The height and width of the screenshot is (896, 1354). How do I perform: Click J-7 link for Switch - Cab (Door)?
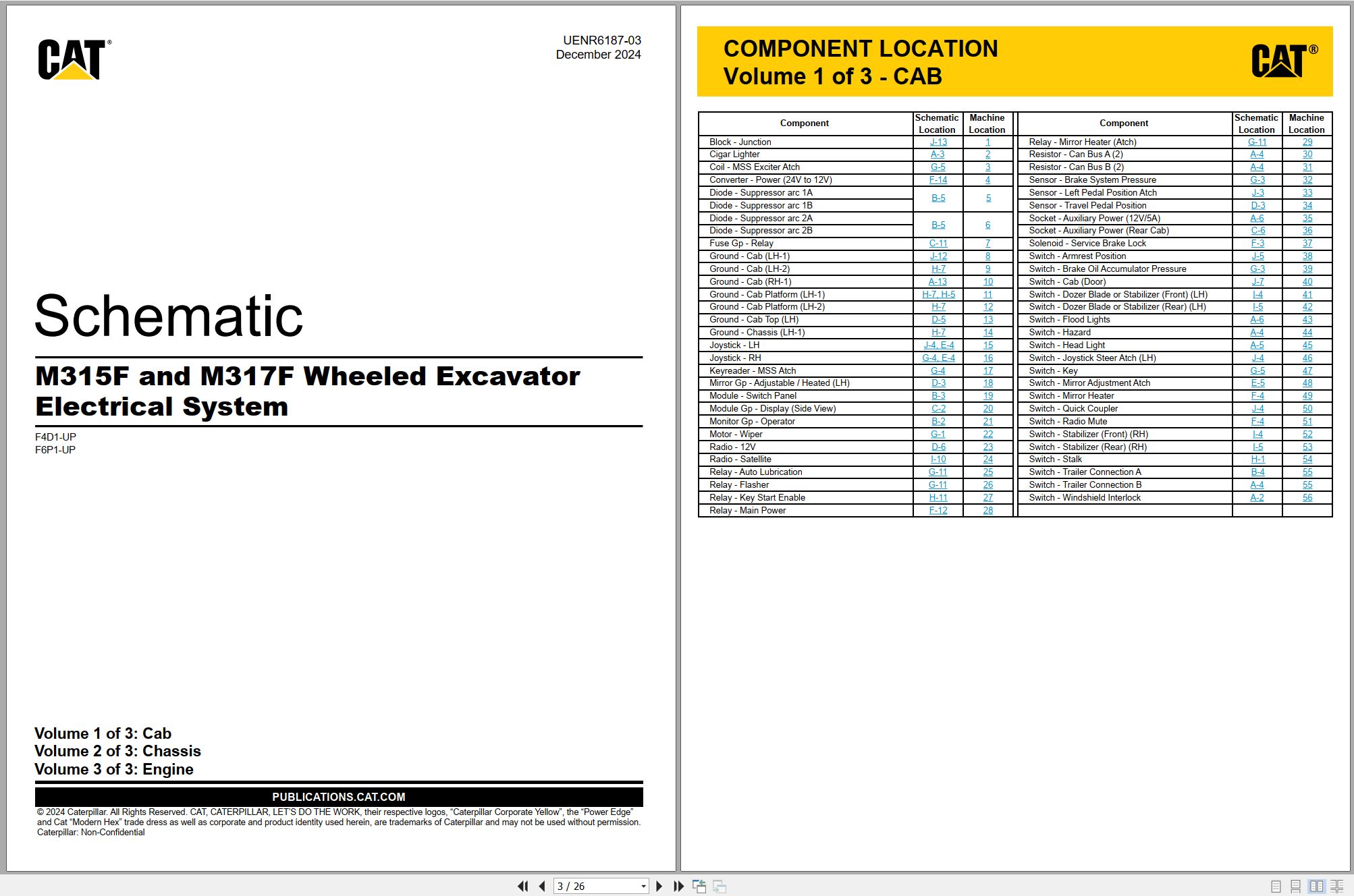pos(1257,282)
